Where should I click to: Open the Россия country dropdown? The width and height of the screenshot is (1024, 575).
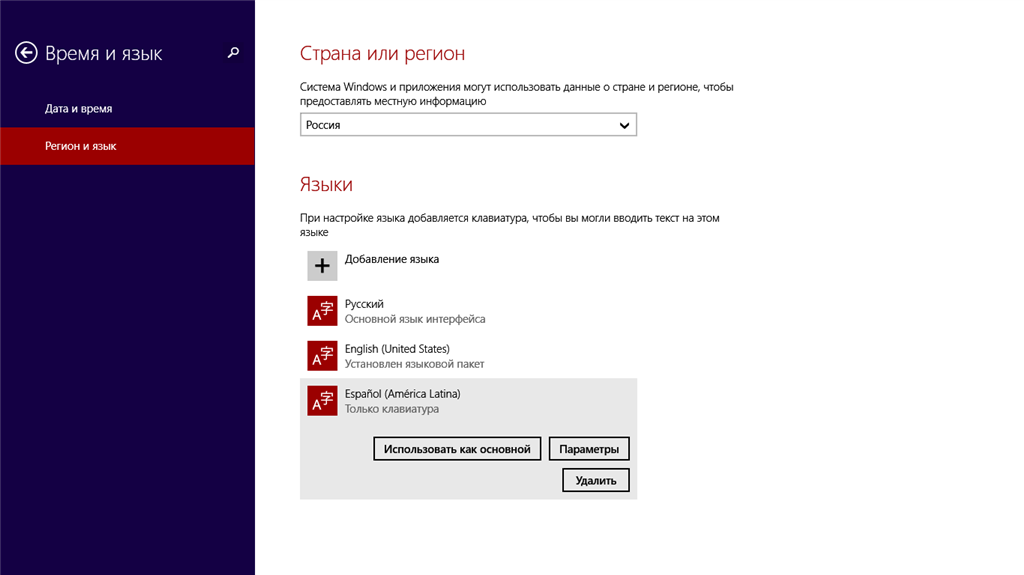point(468,125)
